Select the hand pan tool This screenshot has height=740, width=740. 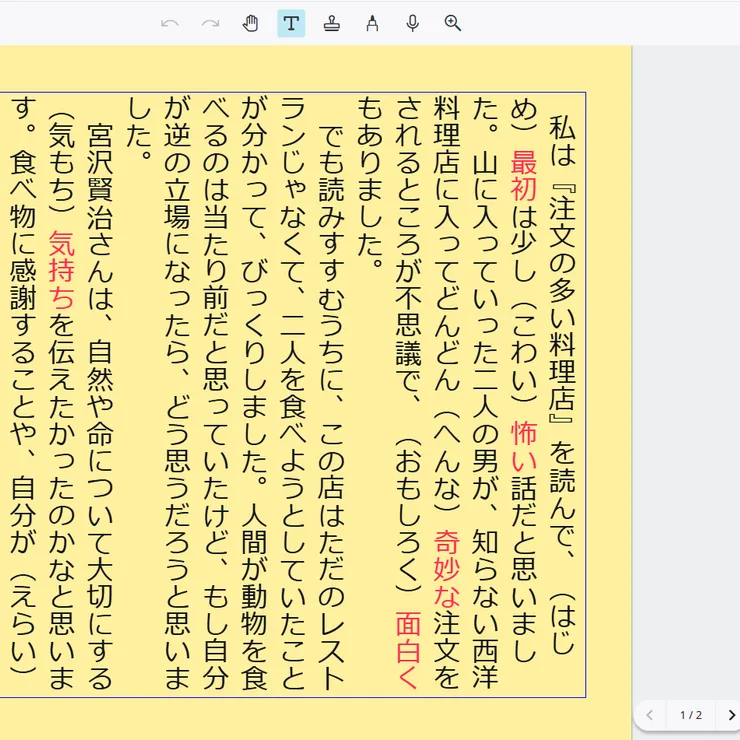[251, 23]
